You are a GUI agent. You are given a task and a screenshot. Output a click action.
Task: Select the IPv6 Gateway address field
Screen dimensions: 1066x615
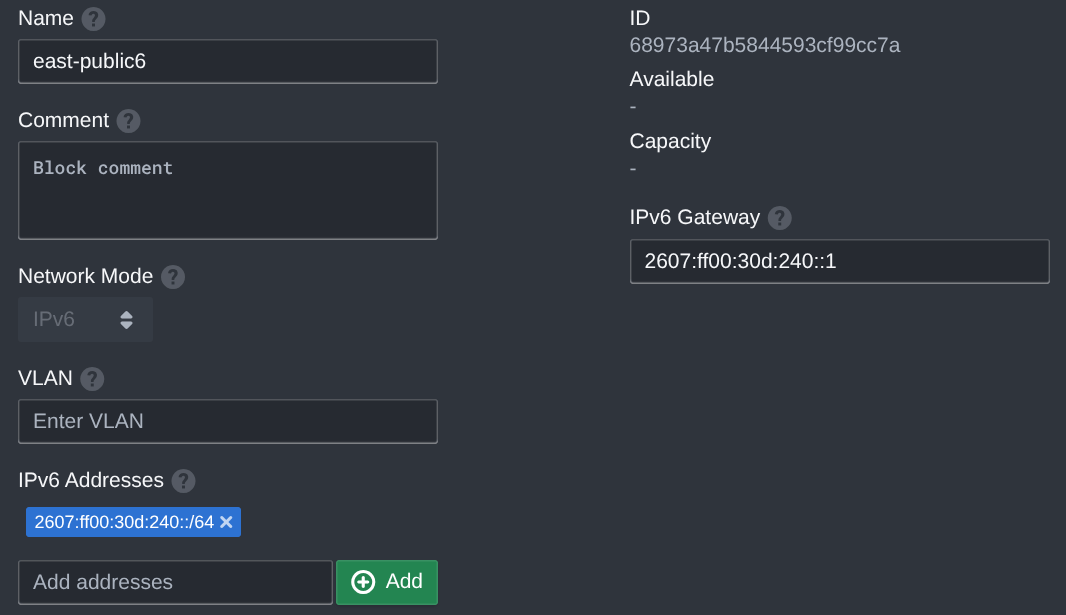click(839, 261)
